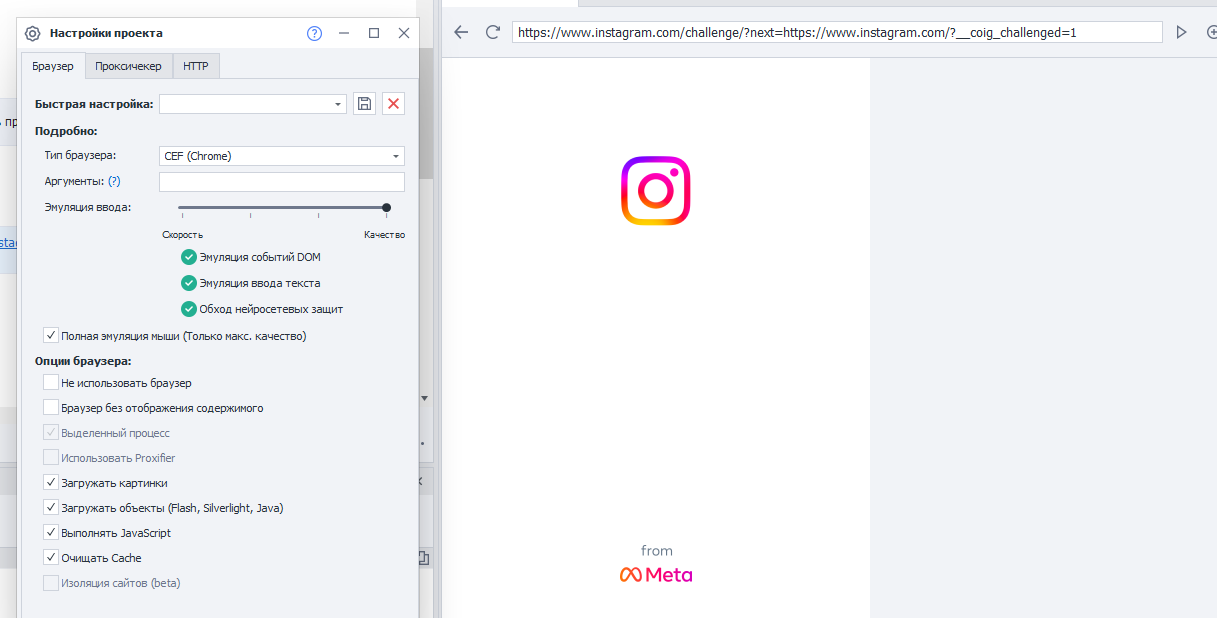Save the quick setting preset
The height and width of the screenshot is (618, 1217).
click(x=364, y=104)
